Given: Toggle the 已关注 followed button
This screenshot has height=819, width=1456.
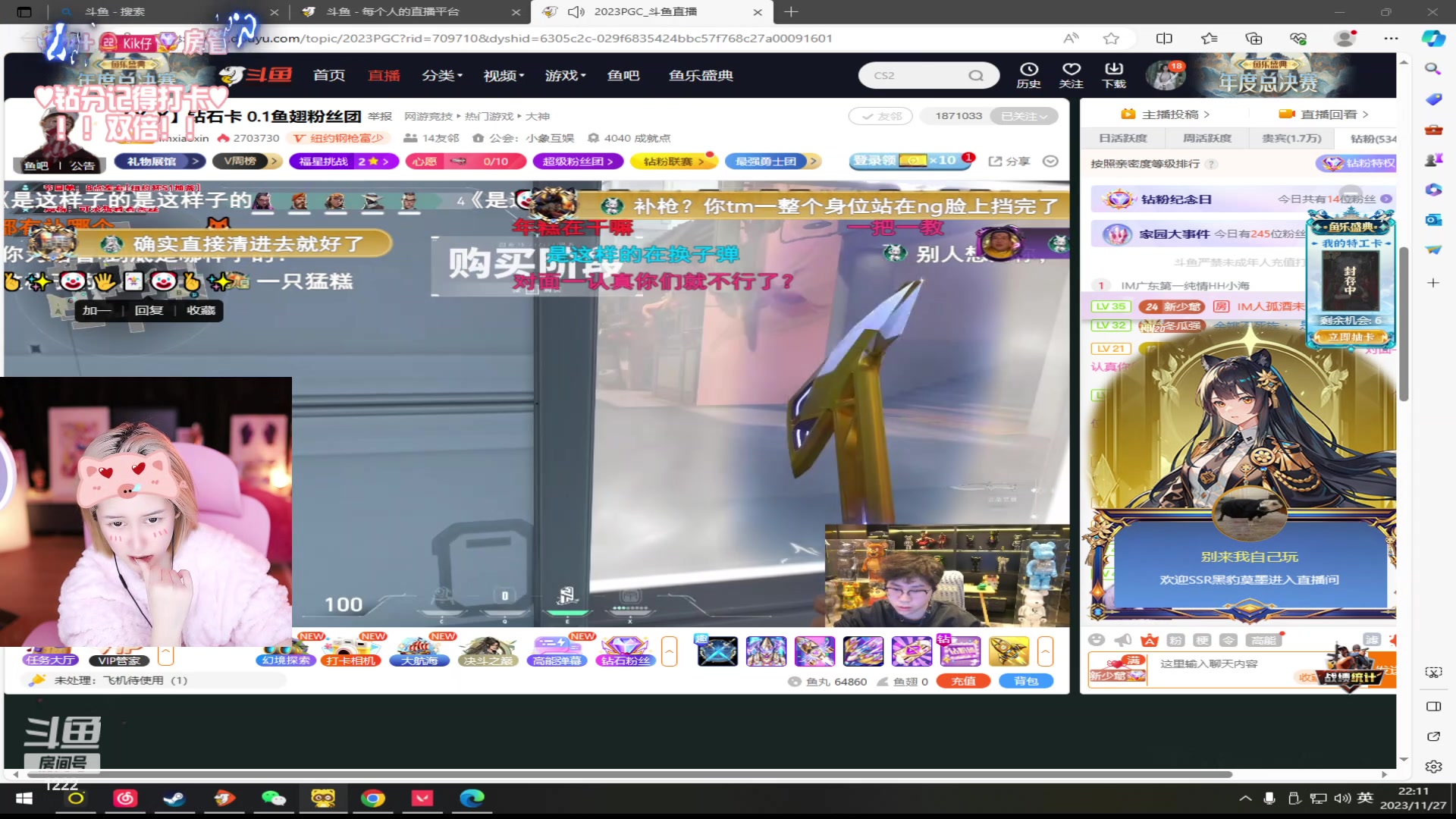Looking at the screenshot, I should click(1023, 116).
